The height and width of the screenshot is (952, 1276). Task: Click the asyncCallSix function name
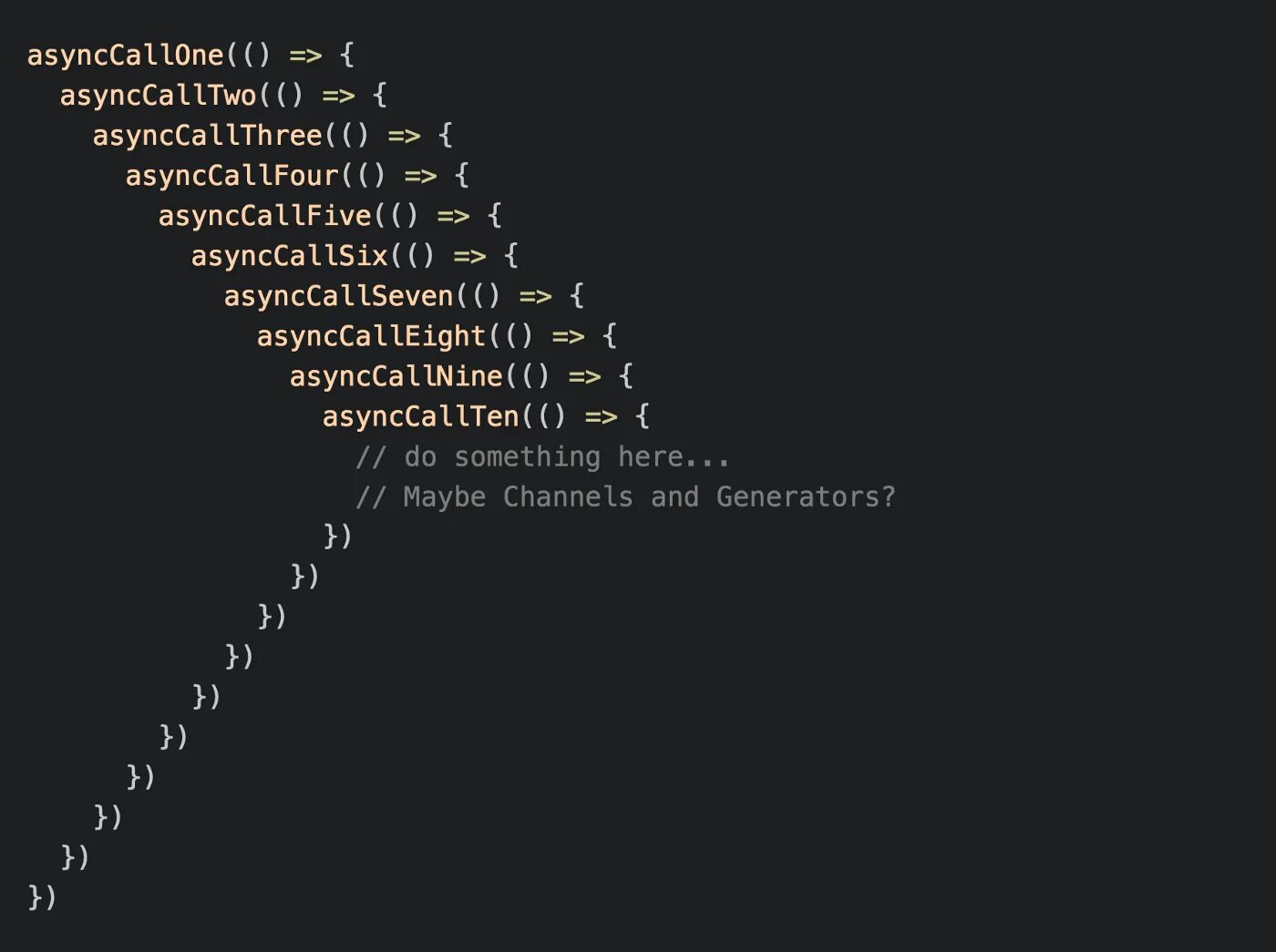290,256
